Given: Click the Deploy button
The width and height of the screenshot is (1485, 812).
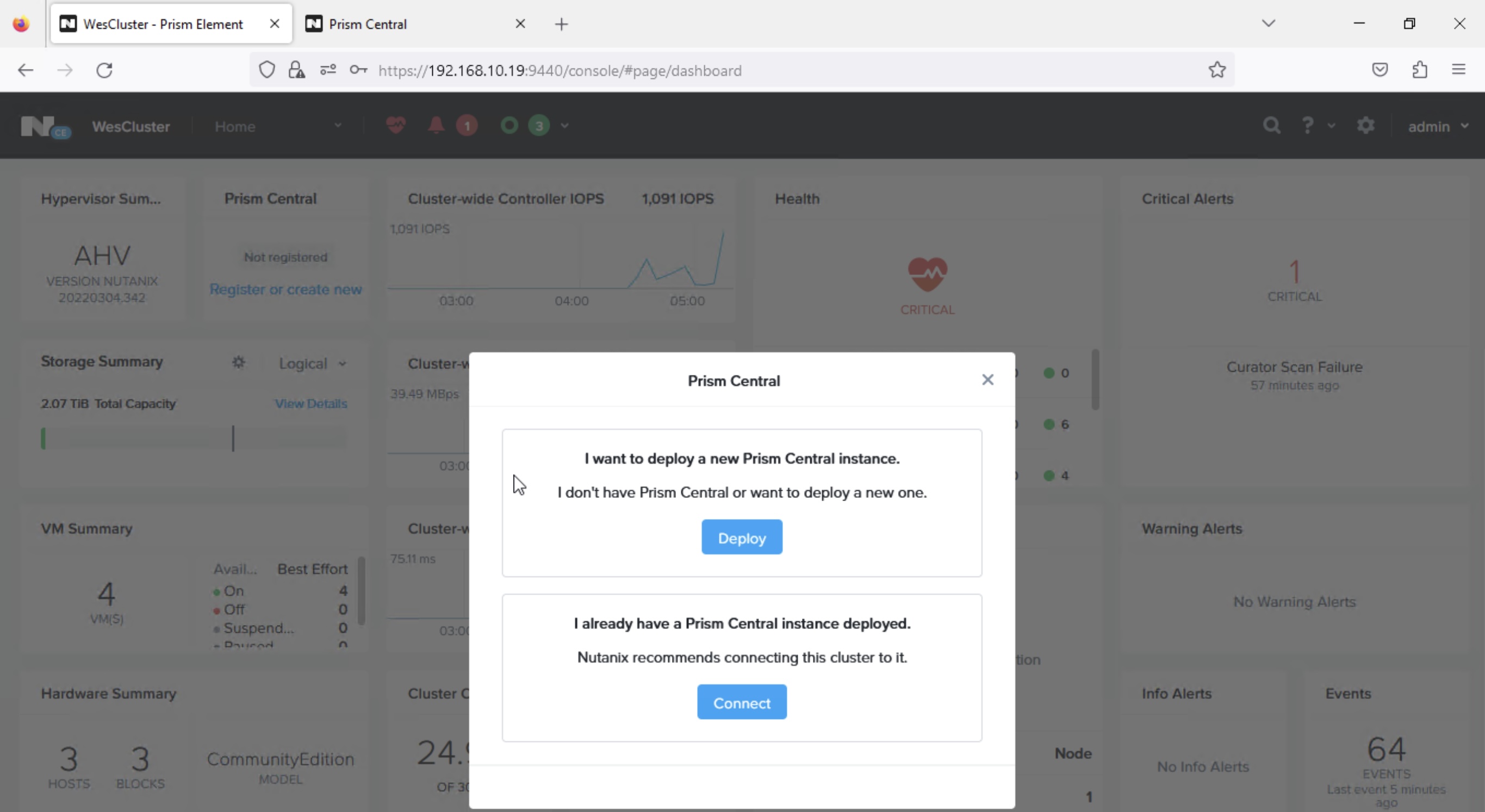Looking at the screenshot, I should (741, 537).
